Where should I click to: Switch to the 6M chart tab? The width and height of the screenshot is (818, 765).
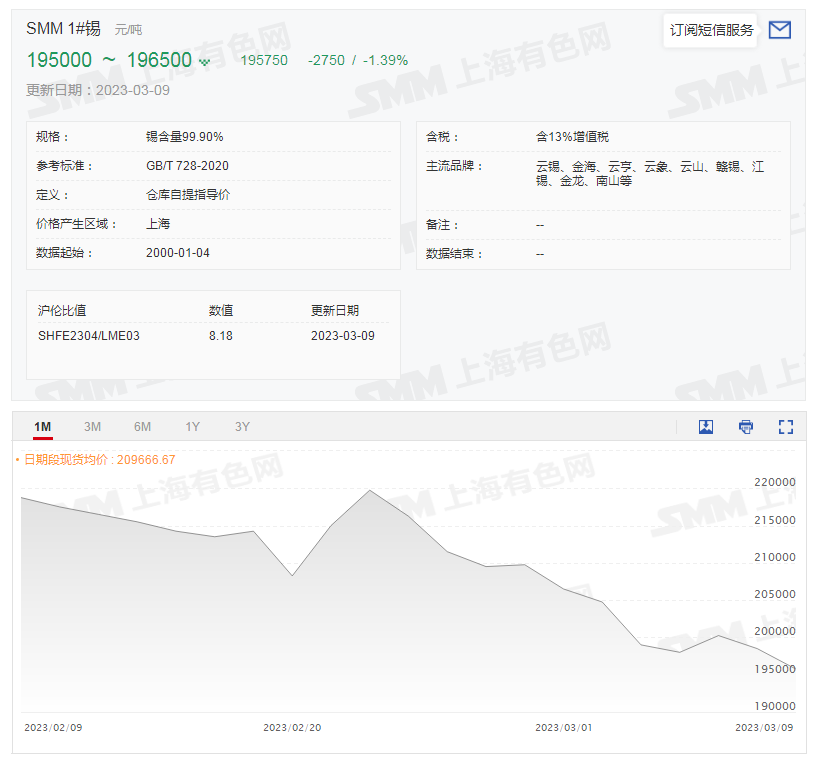click(142, 426)
